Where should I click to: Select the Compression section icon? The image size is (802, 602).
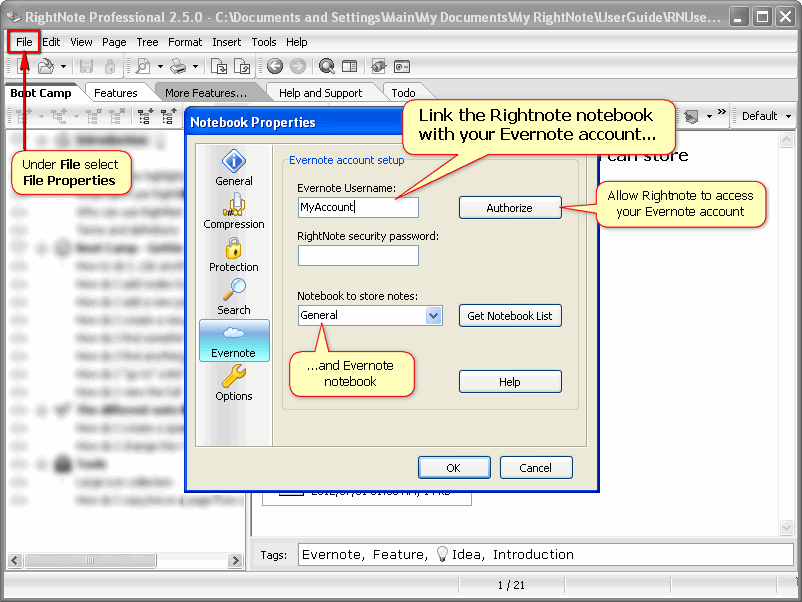[x=234, y=211]
